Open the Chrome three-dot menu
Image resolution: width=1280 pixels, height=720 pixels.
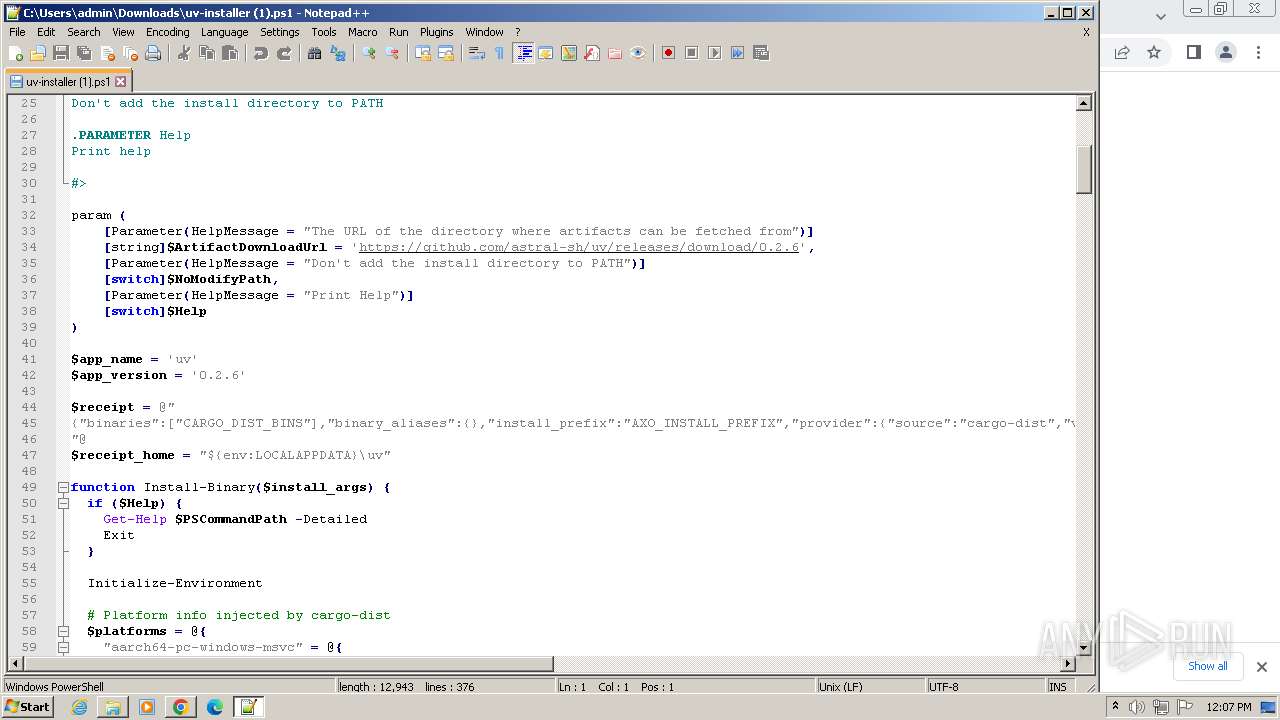pos(1259,52)
